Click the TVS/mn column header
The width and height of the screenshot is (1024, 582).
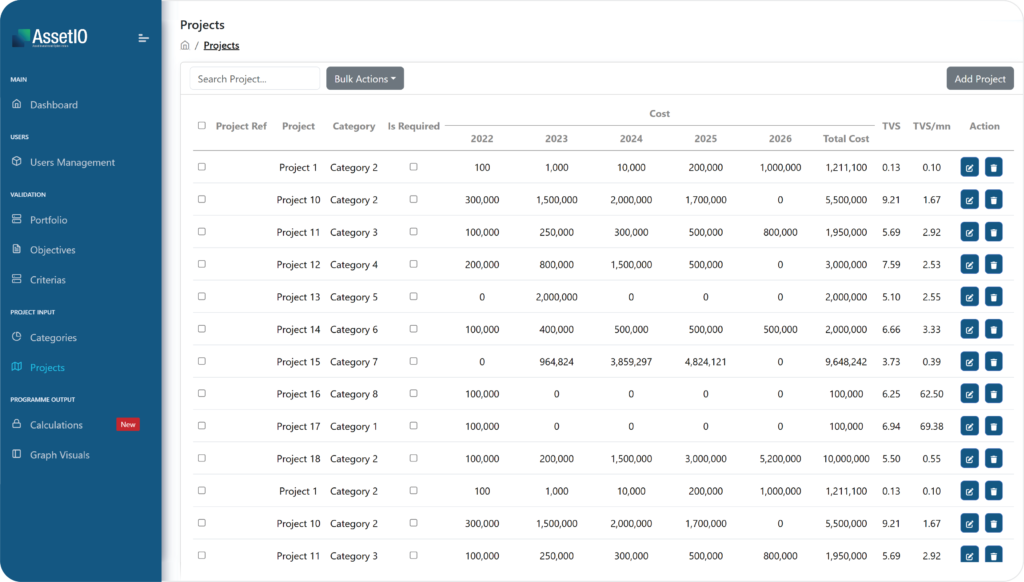tap(931, 126)
